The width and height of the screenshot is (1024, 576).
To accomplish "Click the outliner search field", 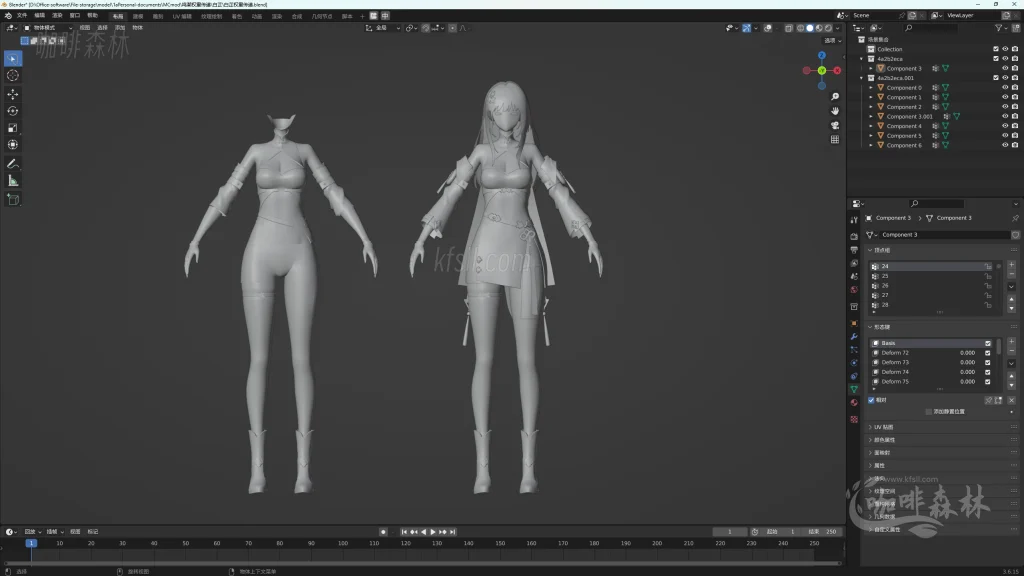I will 933,28.
